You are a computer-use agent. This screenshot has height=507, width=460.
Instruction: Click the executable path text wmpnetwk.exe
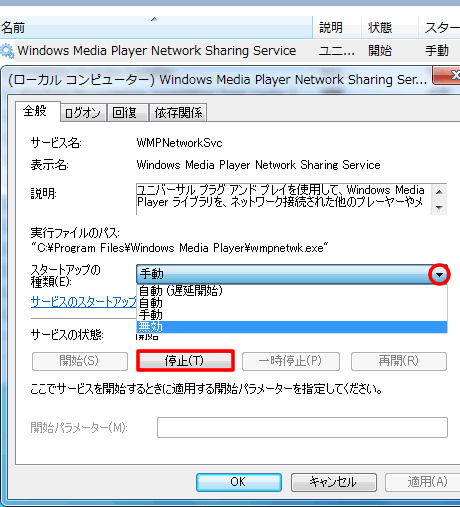tap(180, 248)
